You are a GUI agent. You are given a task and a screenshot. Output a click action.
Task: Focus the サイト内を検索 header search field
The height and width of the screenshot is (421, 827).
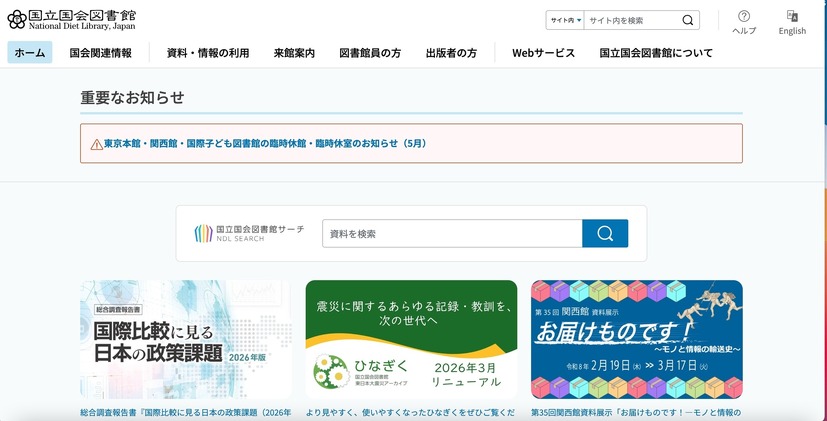(630, 20)
